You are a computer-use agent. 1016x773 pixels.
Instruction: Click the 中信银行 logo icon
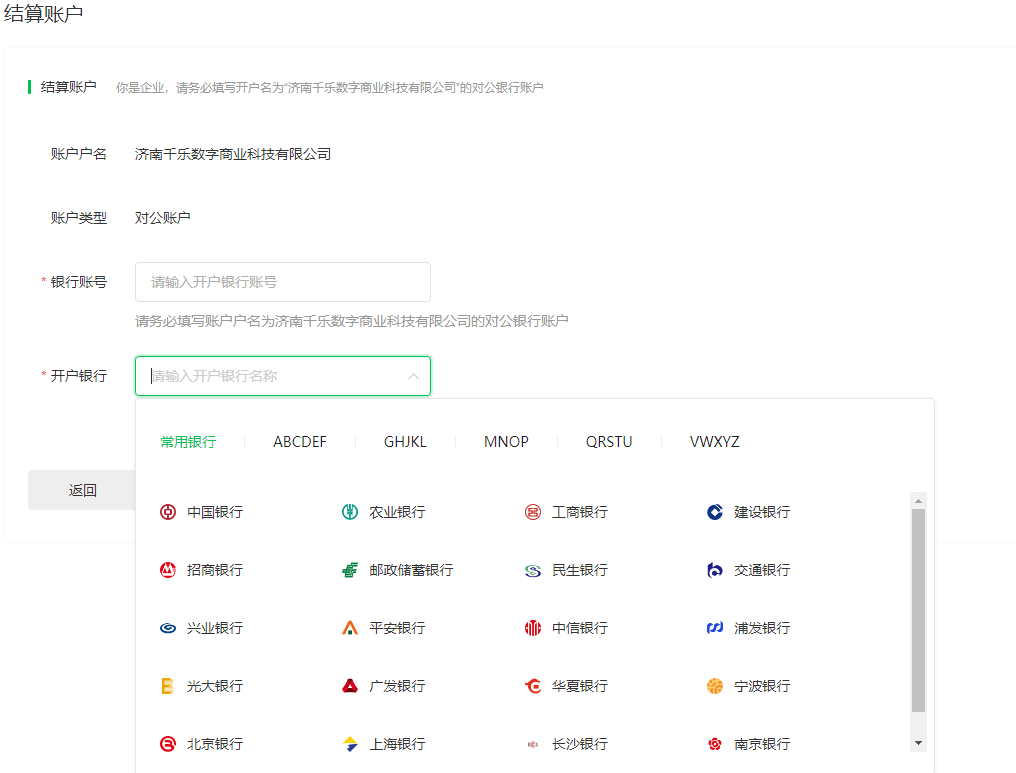coord(533,628)
